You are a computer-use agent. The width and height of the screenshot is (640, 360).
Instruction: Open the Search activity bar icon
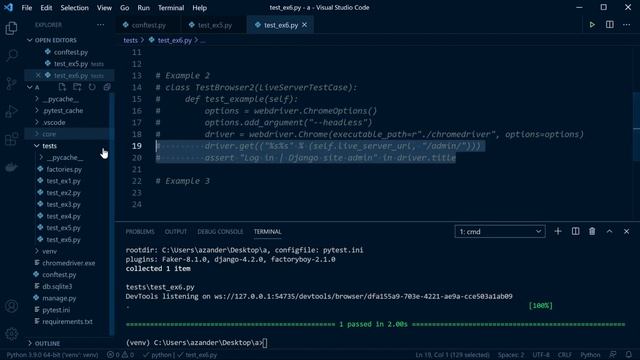point(11,56)
